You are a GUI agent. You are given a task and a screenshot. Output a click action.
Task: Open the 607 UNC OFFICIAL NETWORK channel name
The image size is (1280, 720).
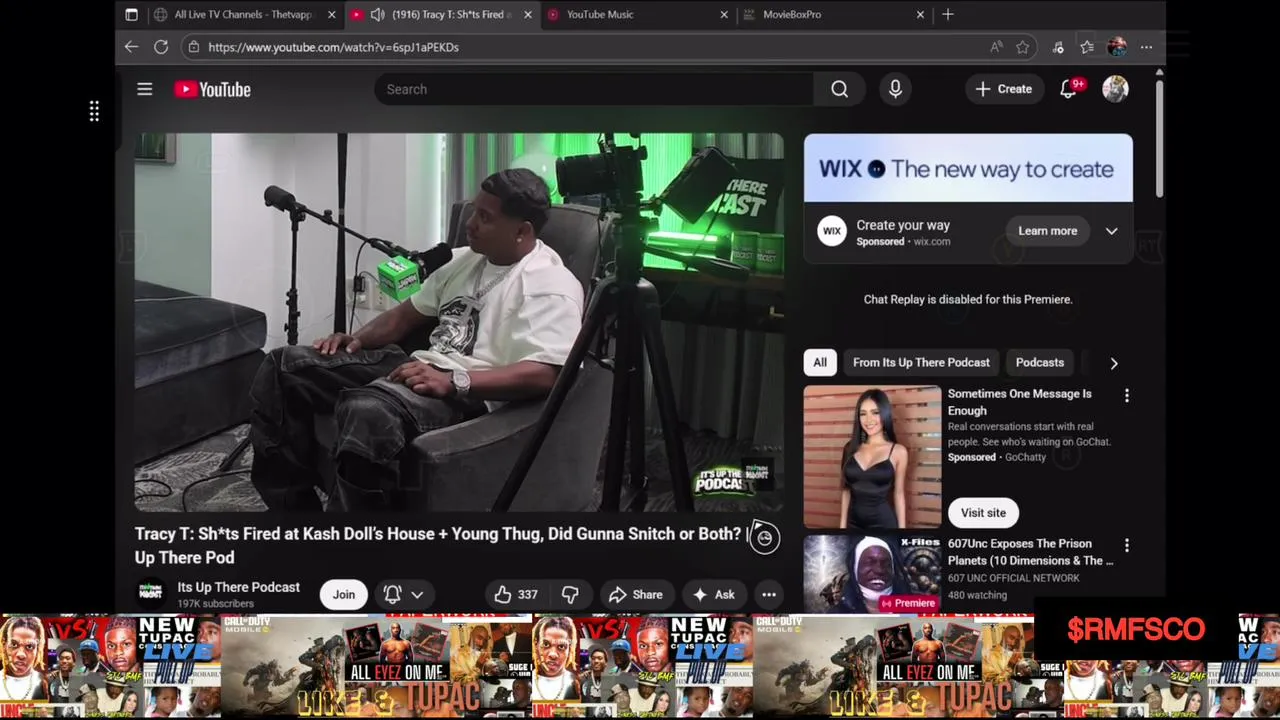[x=1013, y=578]
